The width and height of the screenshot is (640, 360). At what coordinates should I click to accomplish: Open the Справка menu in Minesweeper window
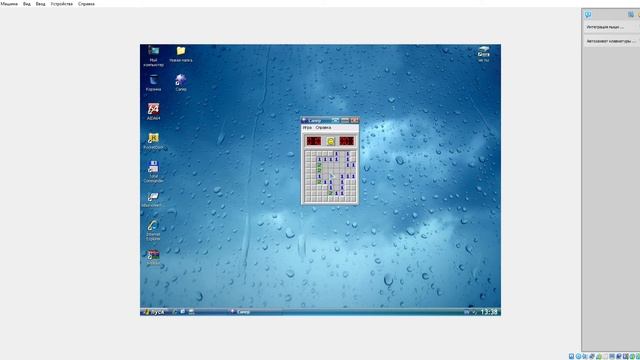323,128
